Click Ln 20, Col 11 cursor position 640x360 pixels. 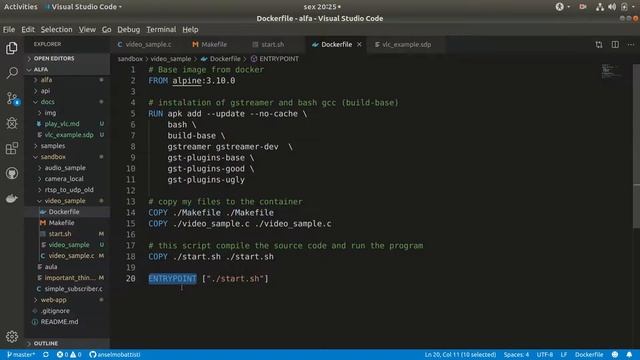[460, 355]
